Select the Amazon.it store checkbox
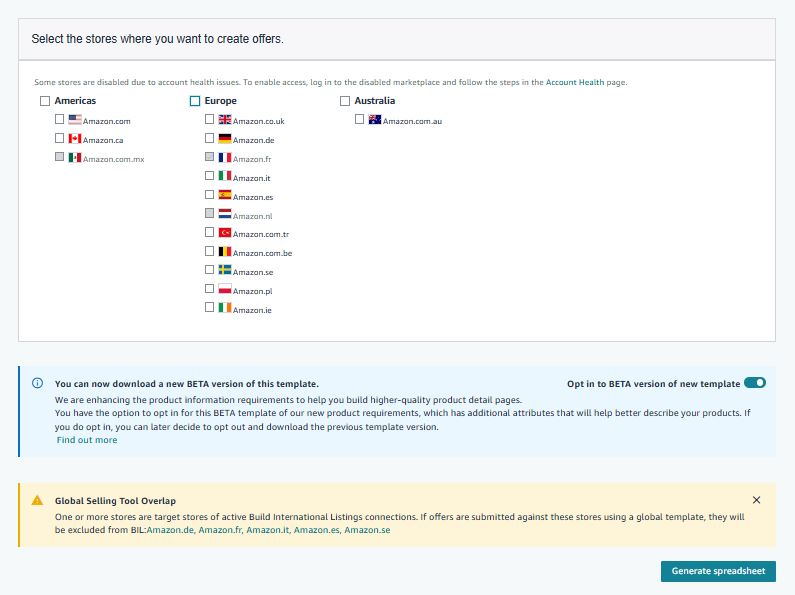Image resolution: width=795 pixels, height=595 pixels. click(209, 175)
